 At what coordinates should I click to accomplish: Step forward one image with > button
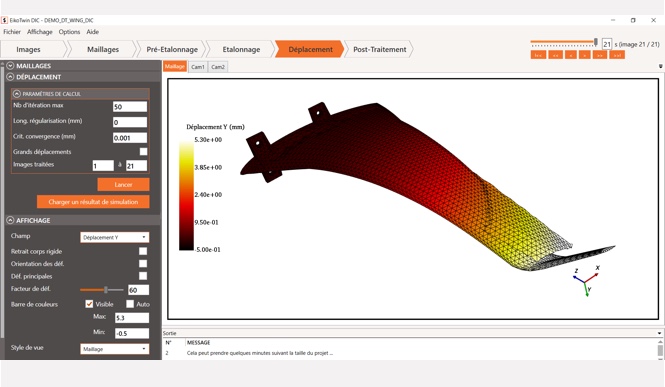click(x=584, y=55)
